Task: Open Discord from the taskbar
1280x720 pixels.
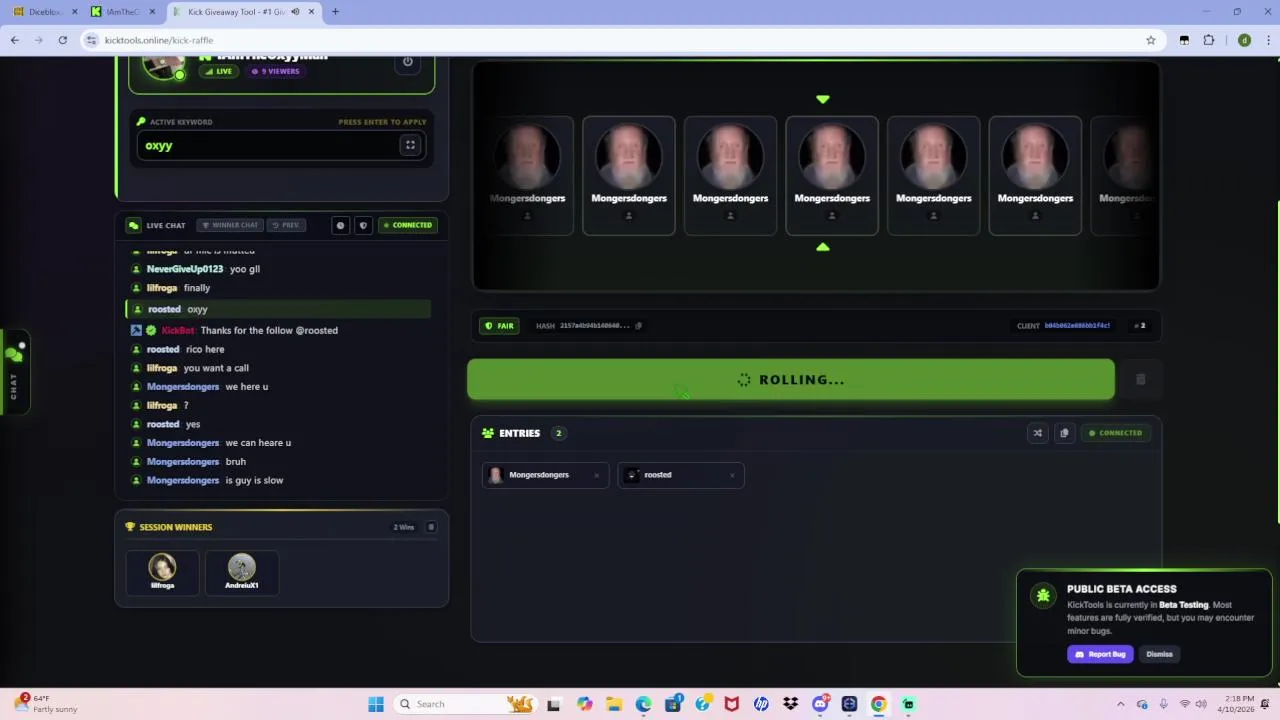Action: [820, 704]
